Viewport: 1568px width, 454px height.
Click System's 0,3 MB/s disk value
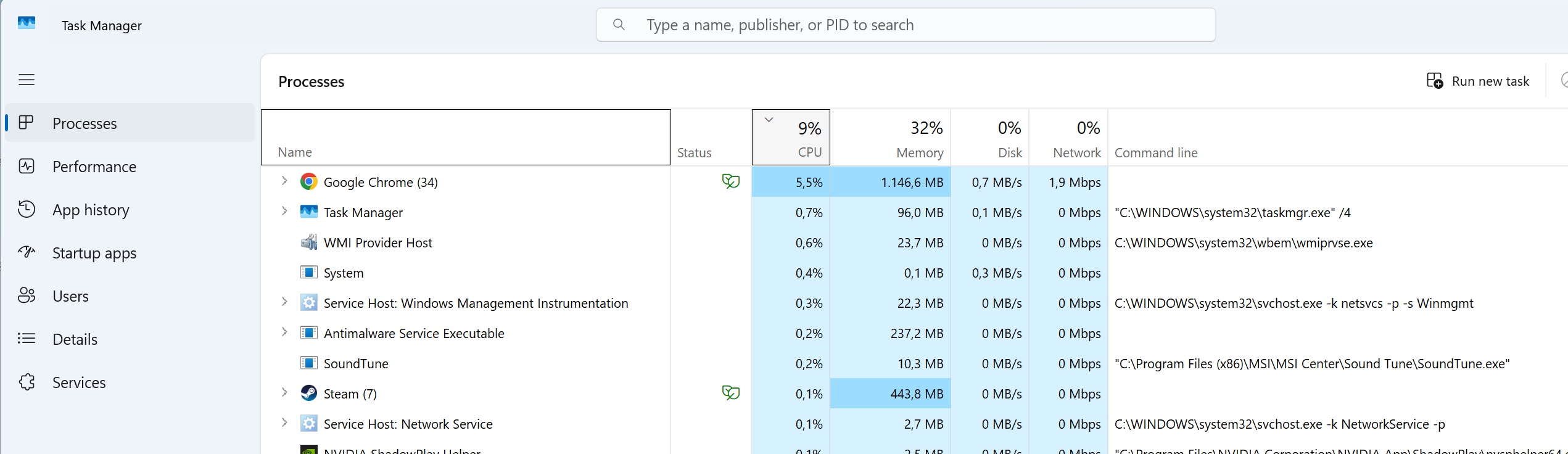click(997, 273)
